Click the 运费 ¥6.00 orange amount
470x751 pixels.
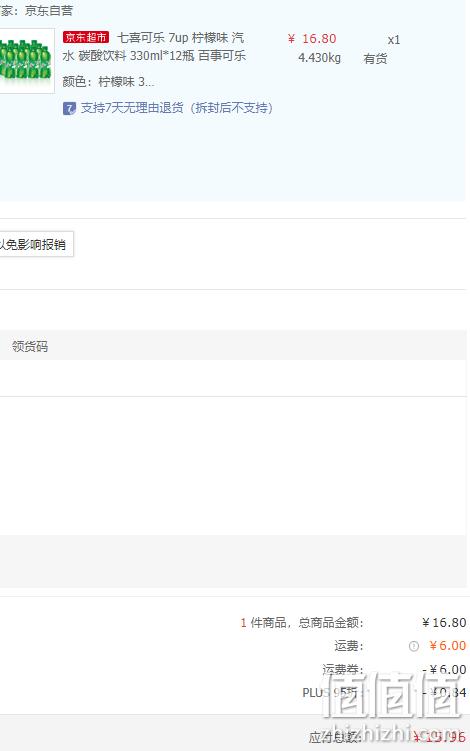click(447, 646)
